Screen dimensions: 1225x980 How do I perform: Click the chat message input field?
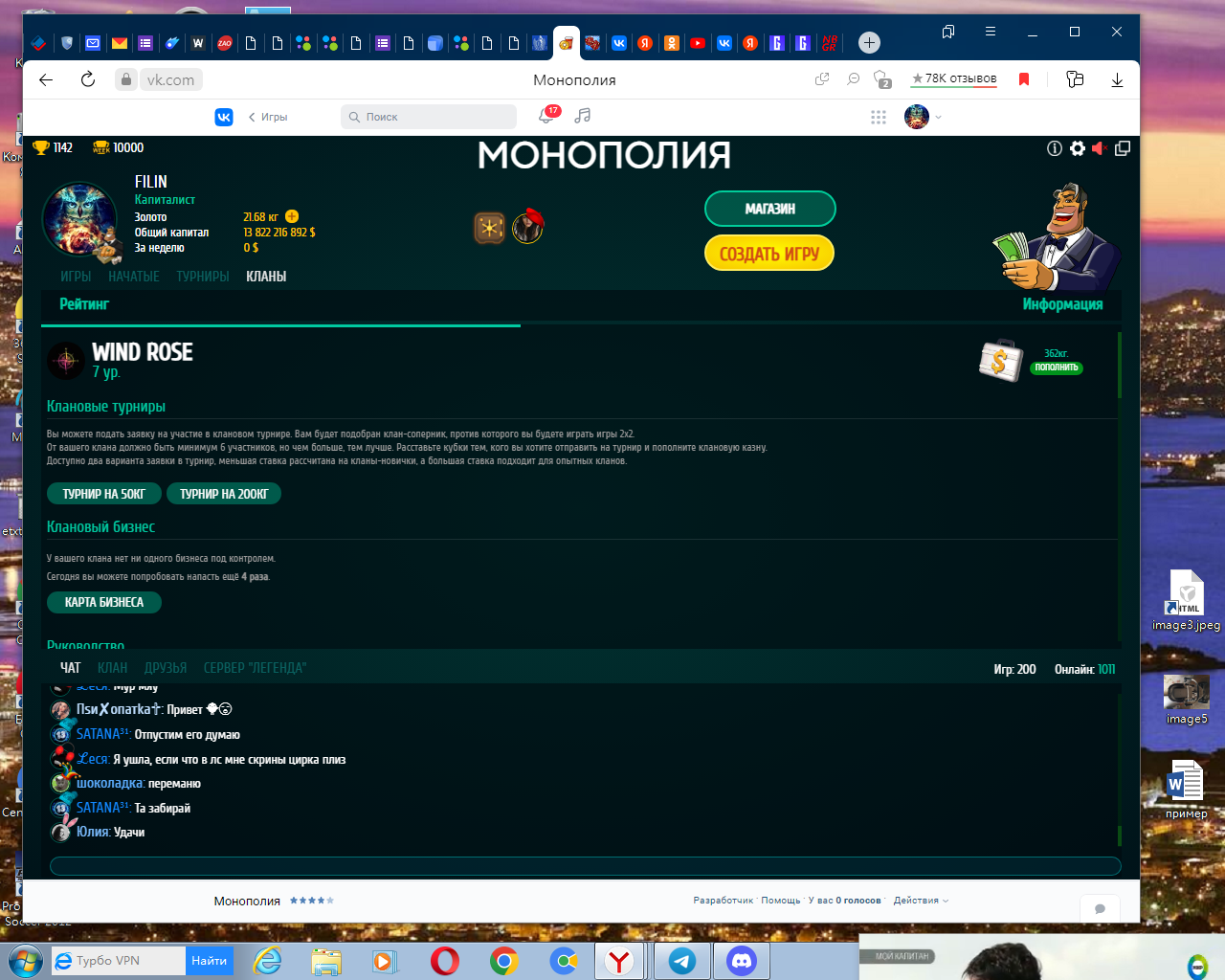585,866
